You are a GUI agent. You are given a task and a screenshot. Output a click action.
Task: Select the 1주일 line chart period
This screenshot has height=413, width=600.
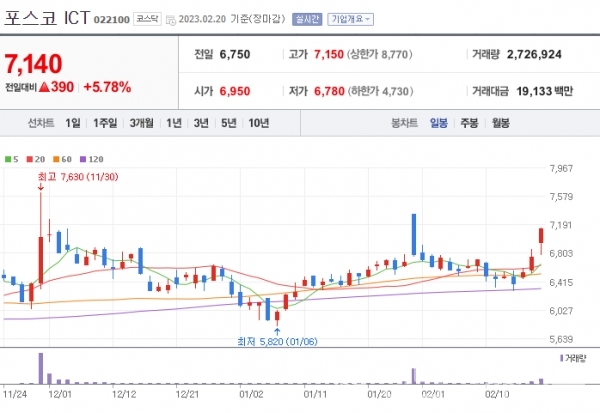pos(105,123)
